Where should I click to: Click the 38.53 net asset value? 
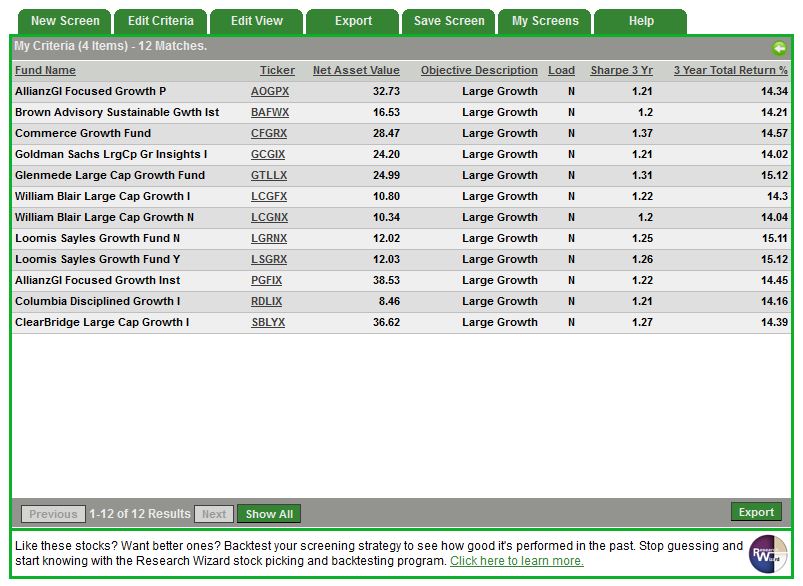(x=386, y=280)
